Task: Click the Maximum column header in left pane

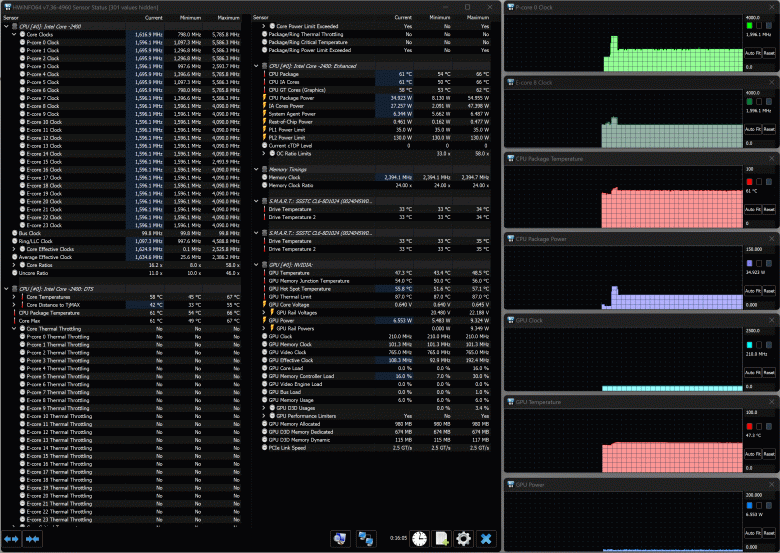Action: (x=228, y=18)
